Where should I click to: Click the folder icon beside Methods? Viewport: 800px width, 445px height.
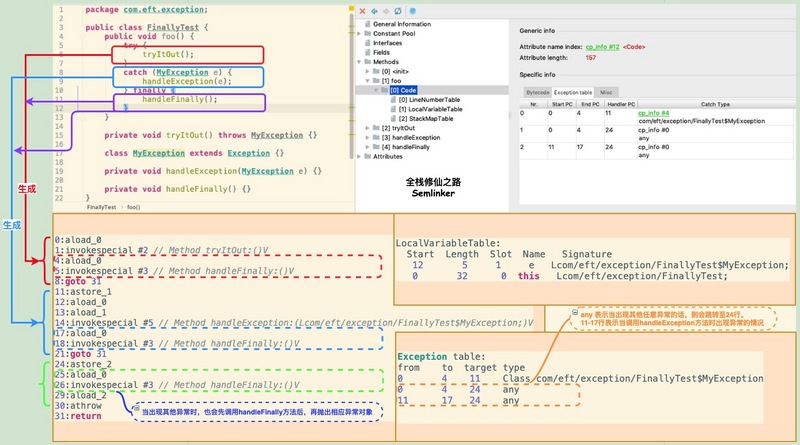(x=367, y=62)
